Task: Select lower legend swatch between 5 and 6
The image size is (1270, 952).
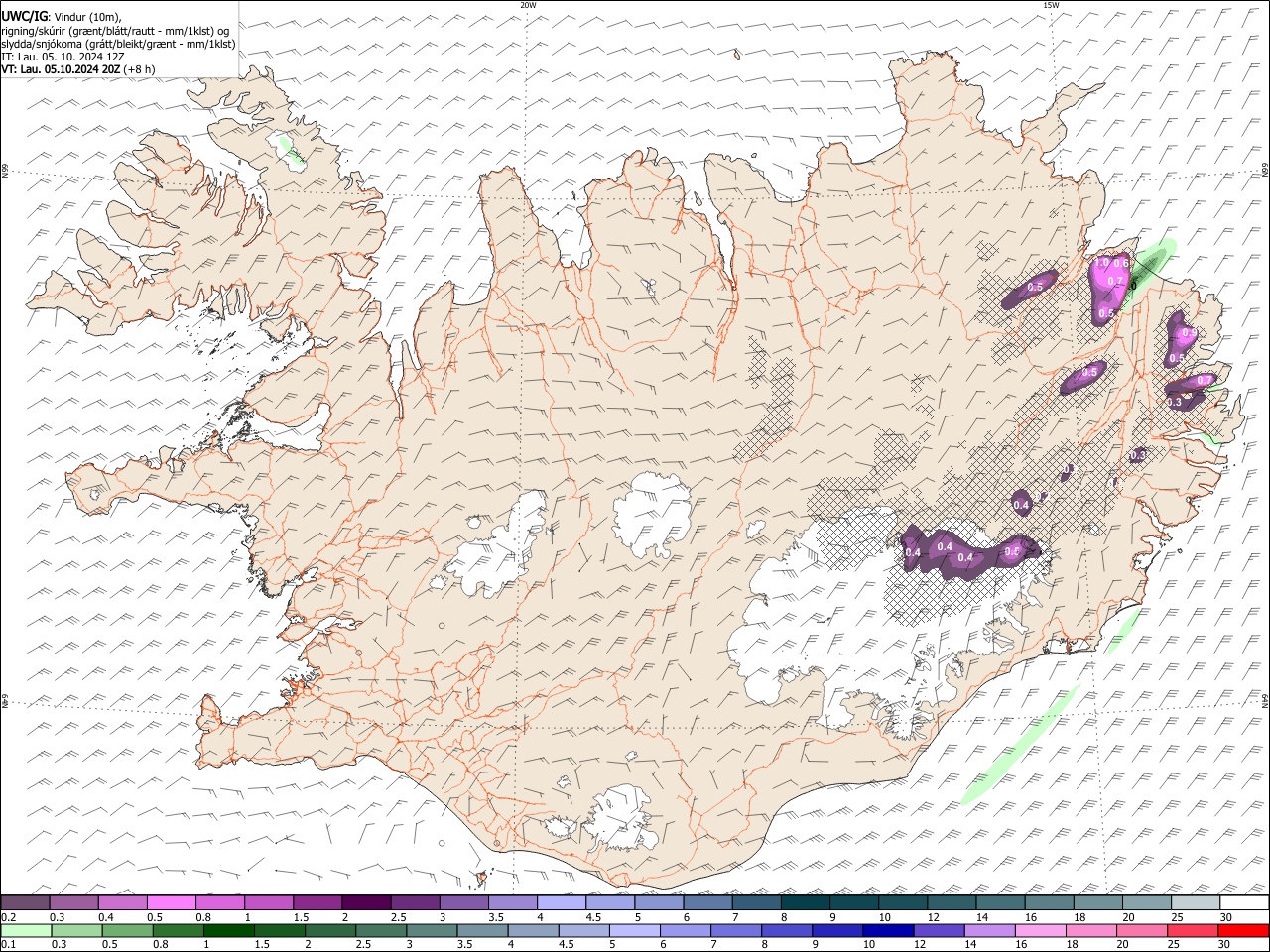Action: 634,930
